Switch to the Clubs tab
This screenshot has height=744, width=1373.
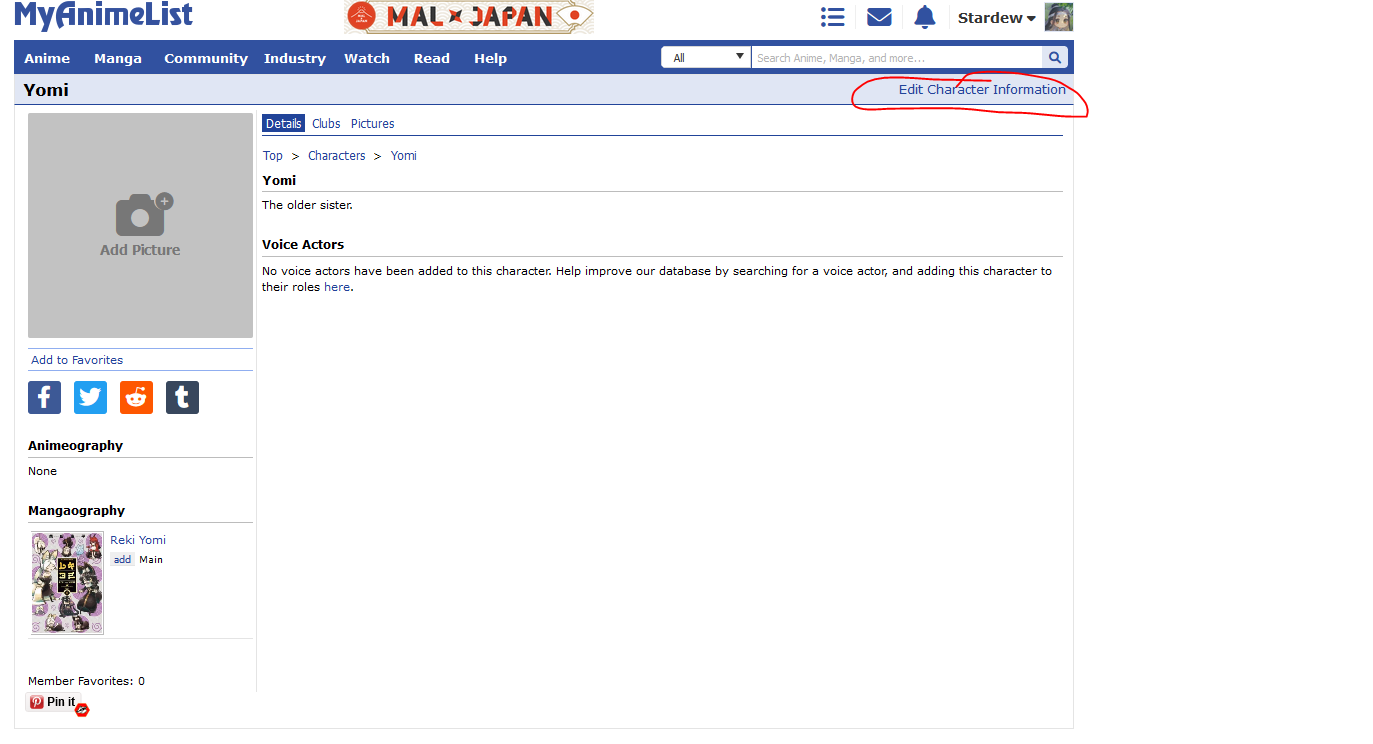[x=326, y=124]
